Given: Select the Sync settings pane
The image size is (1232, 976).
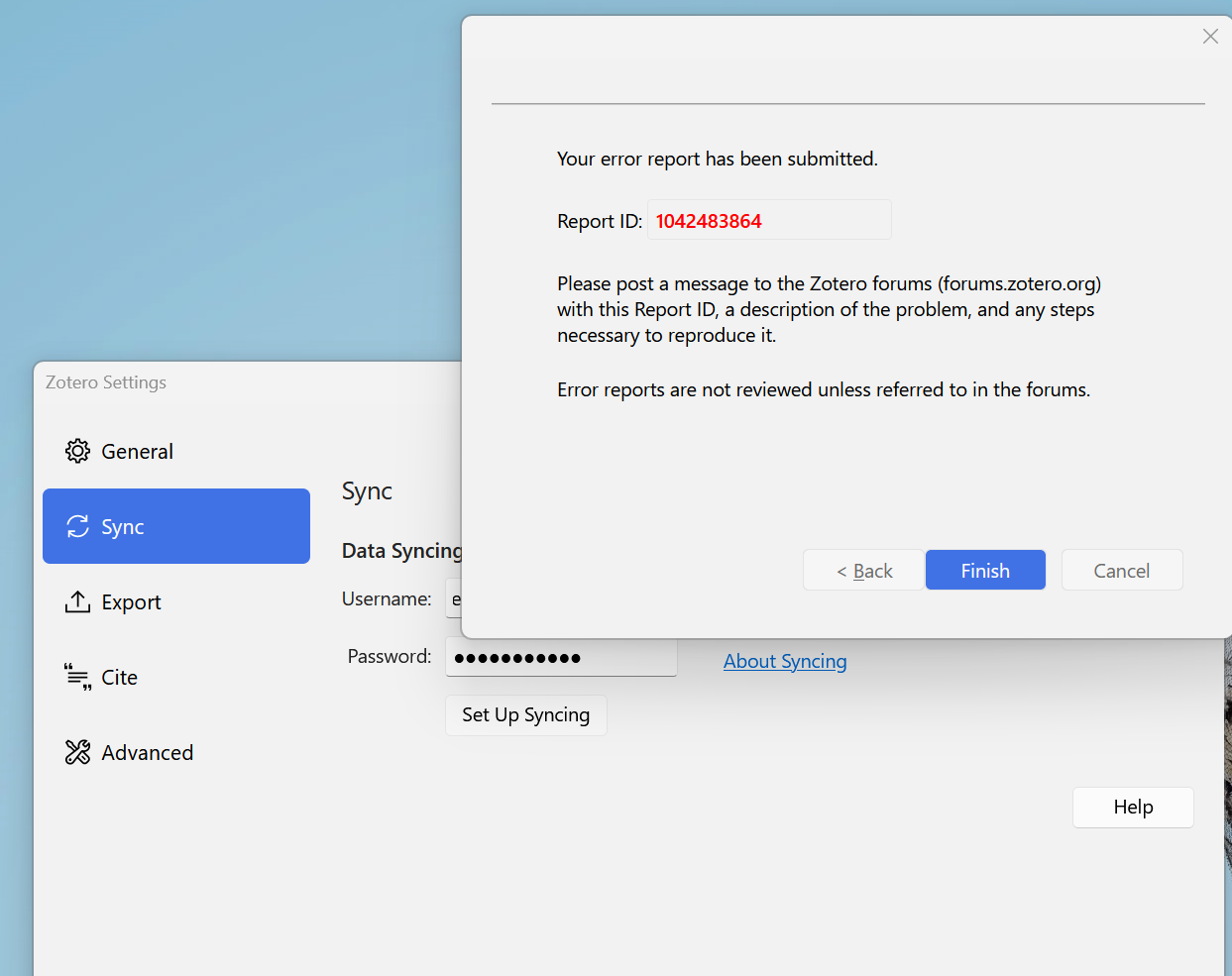Looking at the screenshot, I should (176, 526).
